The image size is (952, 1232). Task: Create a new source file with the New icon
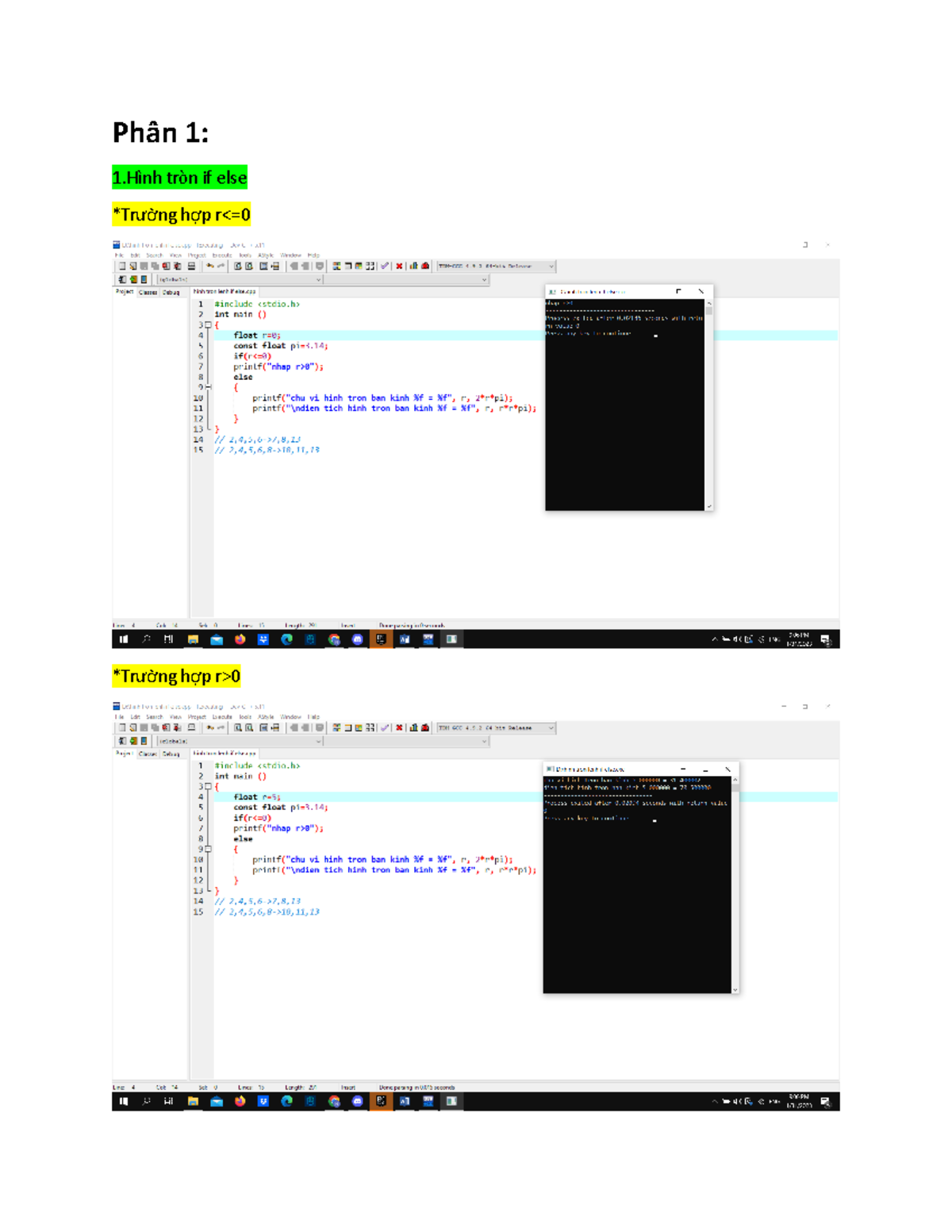click(x=124, y=266)
